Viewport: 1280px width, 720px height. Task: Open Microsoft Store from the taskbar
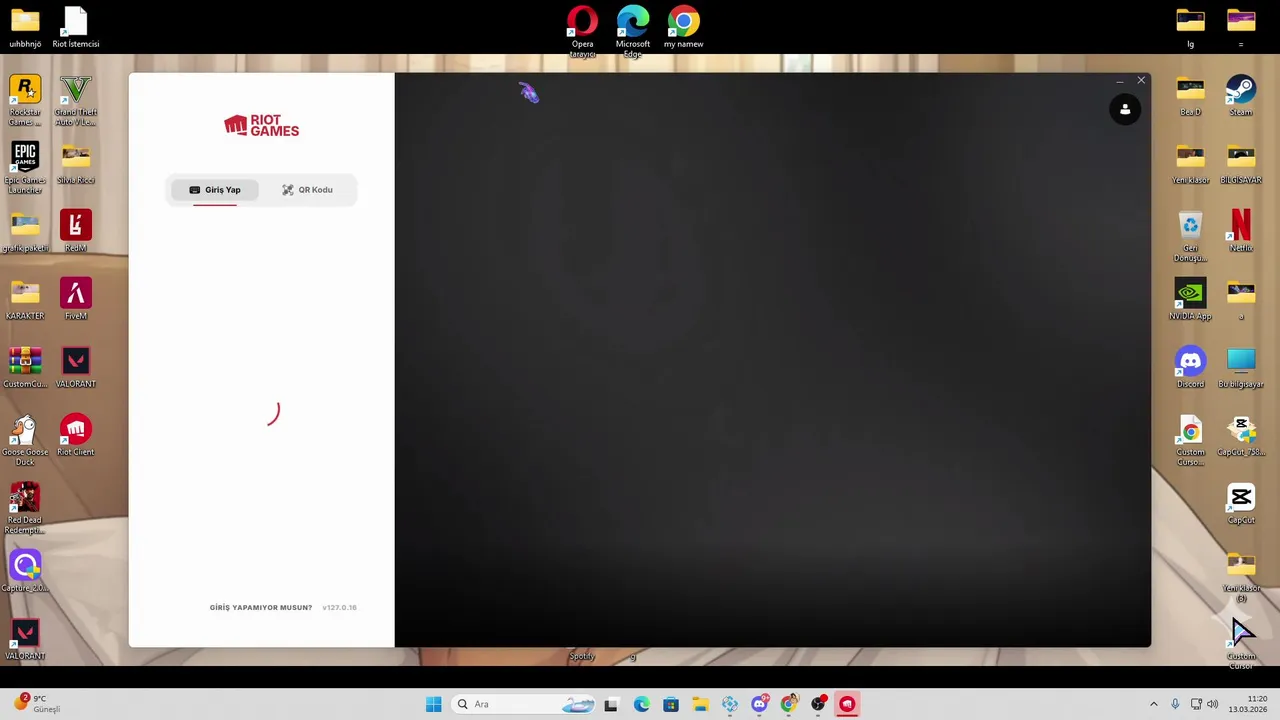pos(670,704)
